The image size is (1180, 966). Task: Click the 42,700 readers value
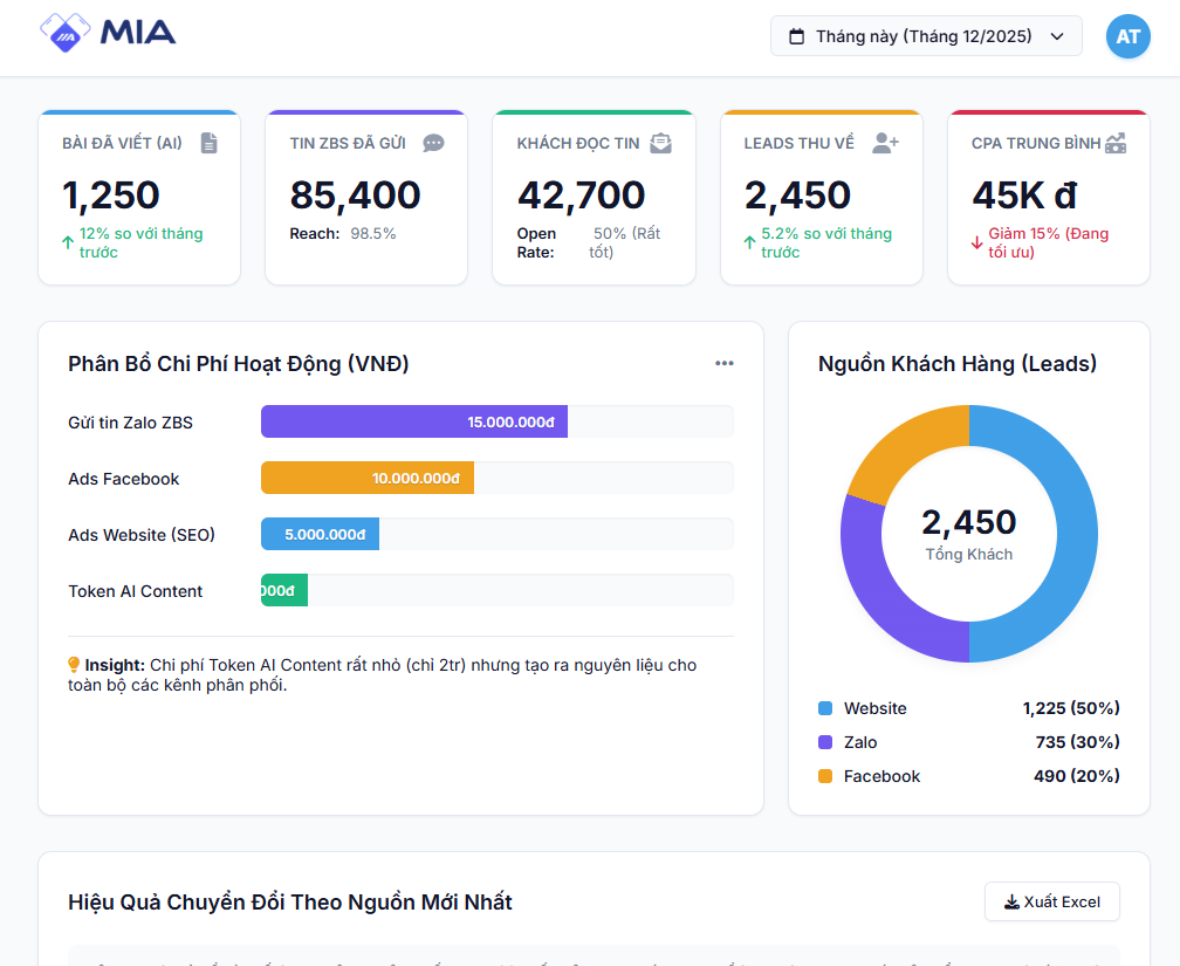[581, 195]
